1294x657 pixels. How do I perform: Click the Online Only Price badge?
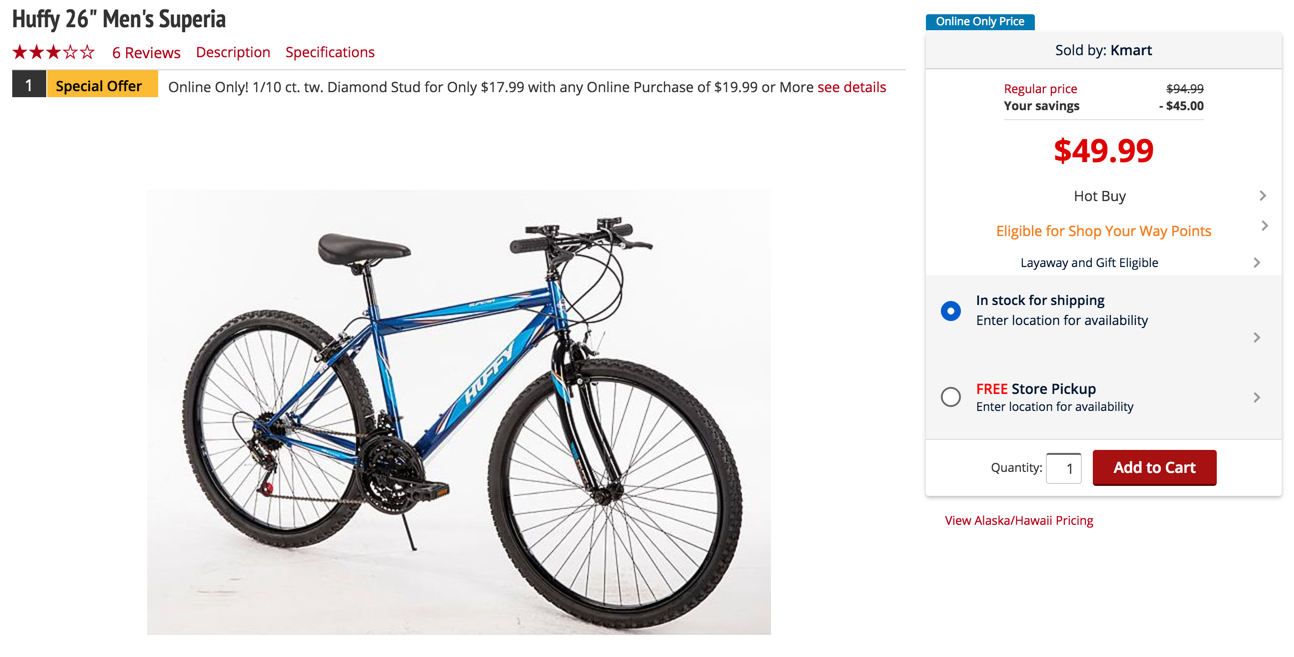pos(979,21)
